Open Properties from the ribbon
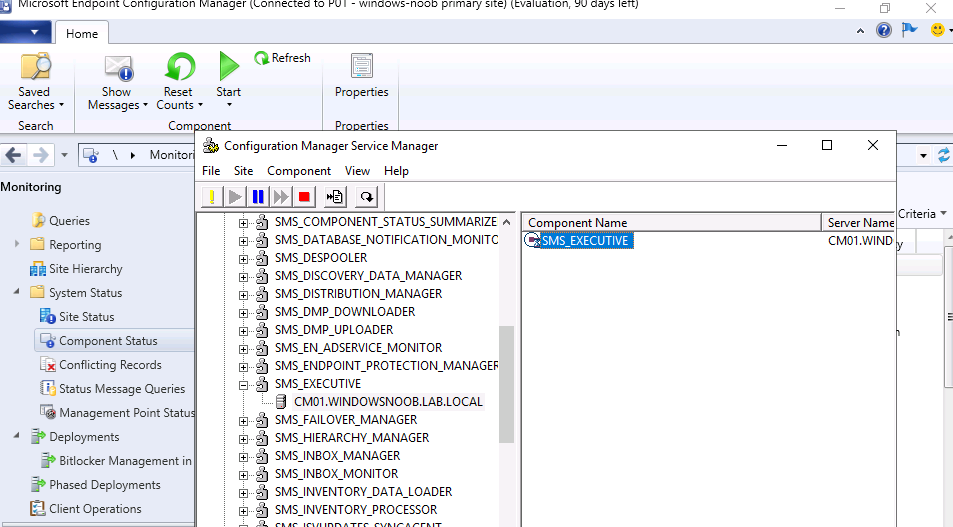Viewport: 953px width, 527px height. pyautogui.click(x=361, y=75)
